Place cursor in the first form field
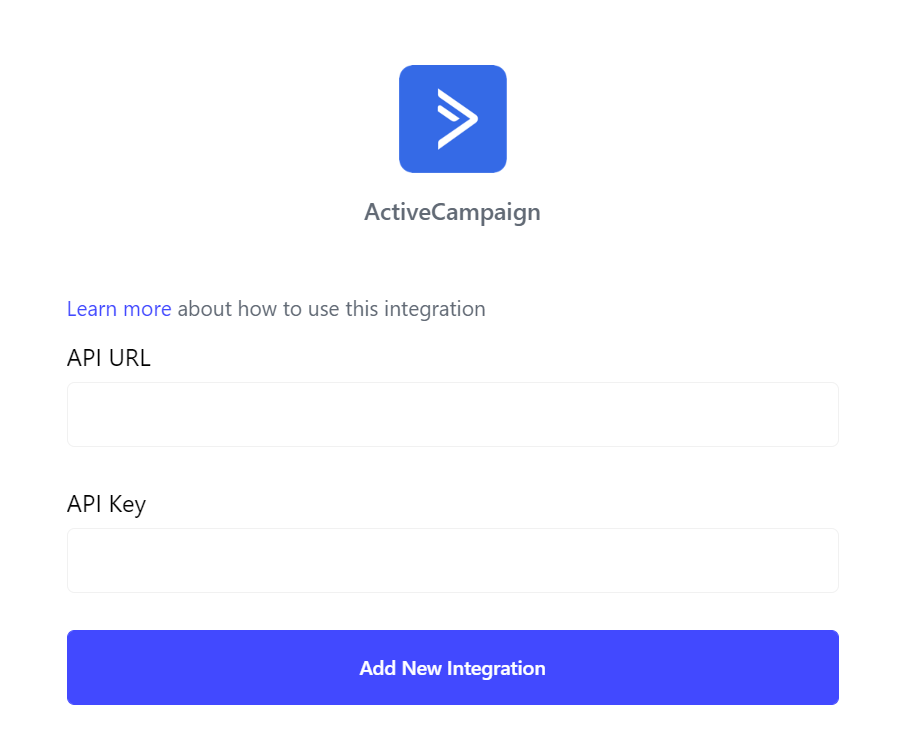This screenshot has width=899, height=741. [452, 414]
